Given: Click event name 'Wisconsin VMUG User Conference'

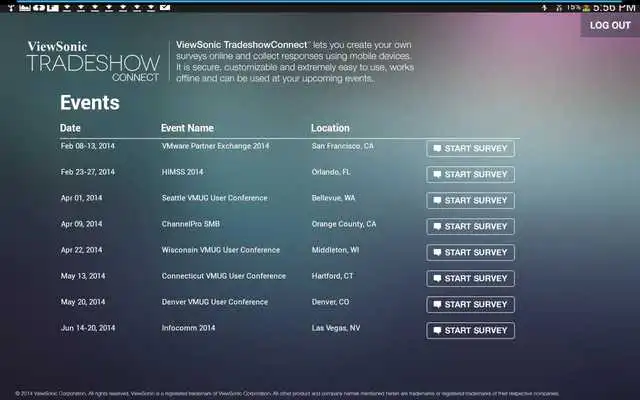Looking at the screenshot, I should 221,250.
